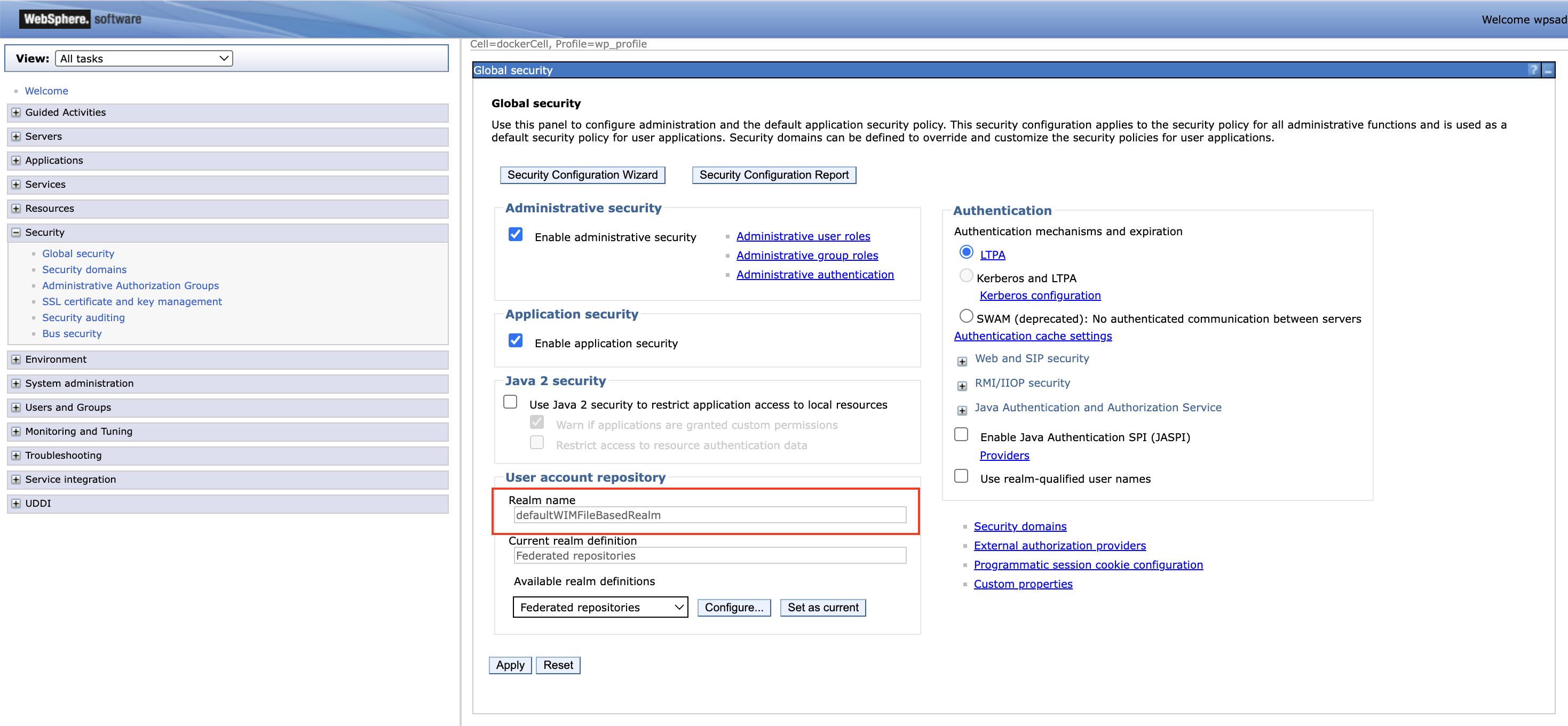Viewport: 1568px width, 726px height.
Task: Click the Realm name text field
Action: (709, 515)
